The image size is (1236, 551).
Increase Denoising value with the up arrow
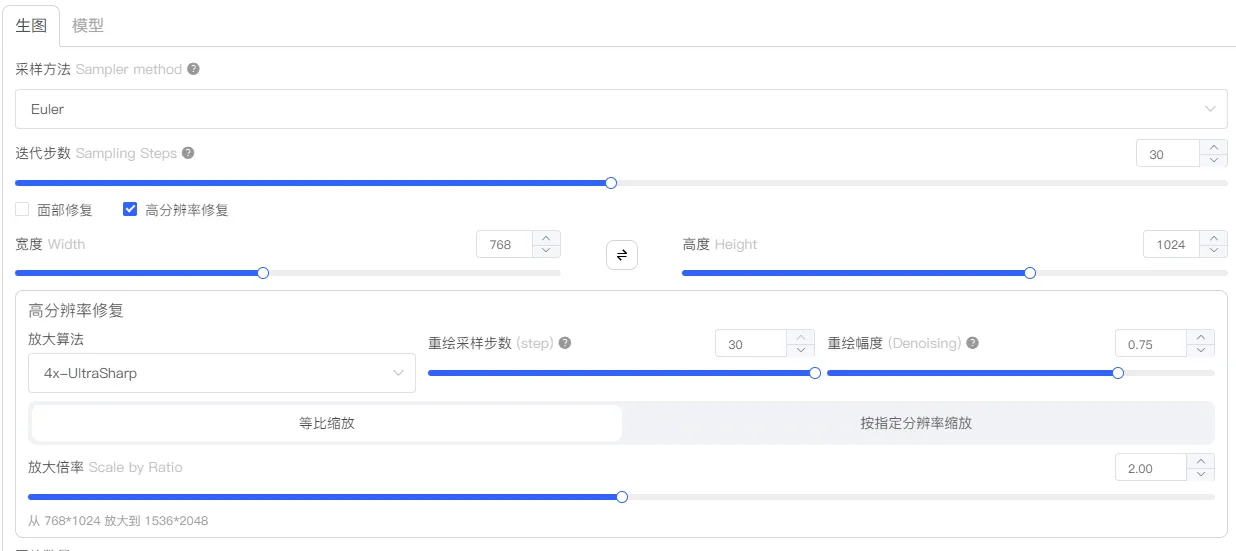tap(1200, 337)
